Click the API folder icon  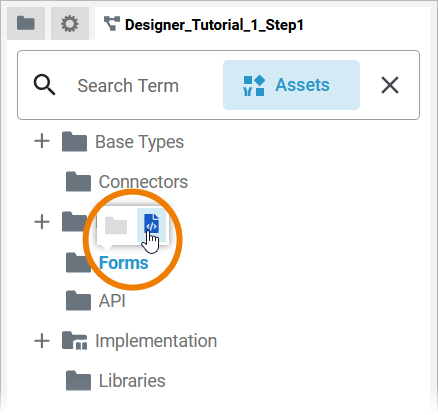click(78, 301)
